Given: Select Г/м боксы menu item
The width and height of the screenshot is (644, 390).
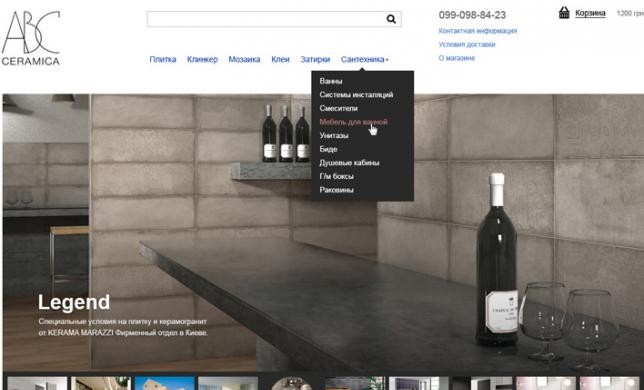Looking at the screenshot, I should point(336,176).
